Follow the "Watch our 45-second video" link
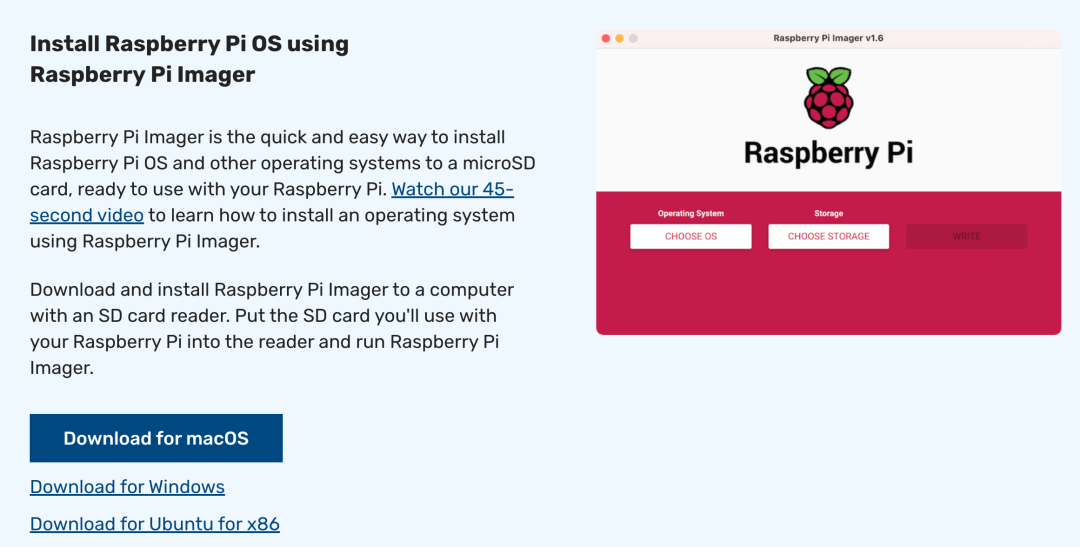Image resolution: width=1080 pixels, height=547 pixels. (x=453, y=189)
